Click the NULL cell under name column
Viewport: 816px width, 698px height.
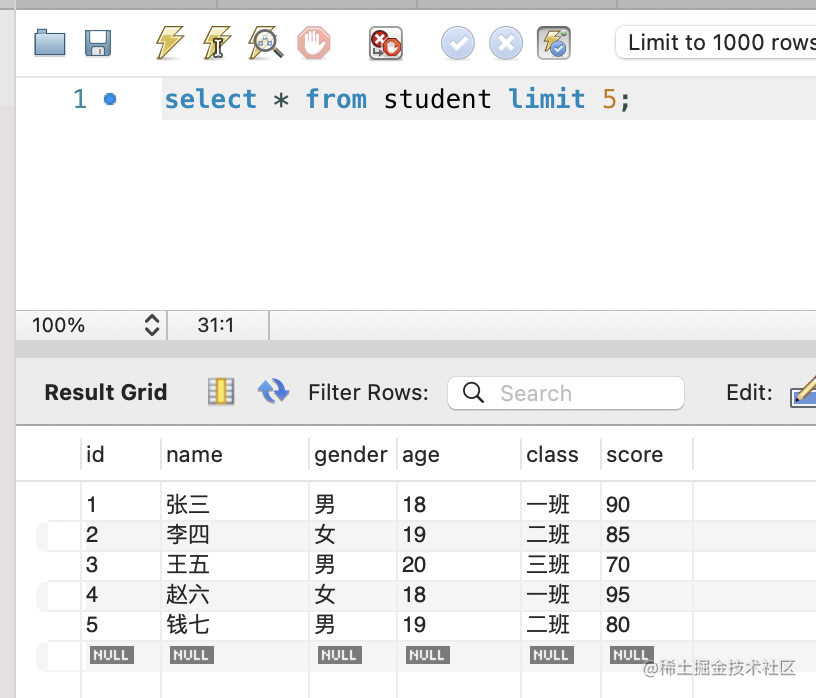tap(192, 655)
